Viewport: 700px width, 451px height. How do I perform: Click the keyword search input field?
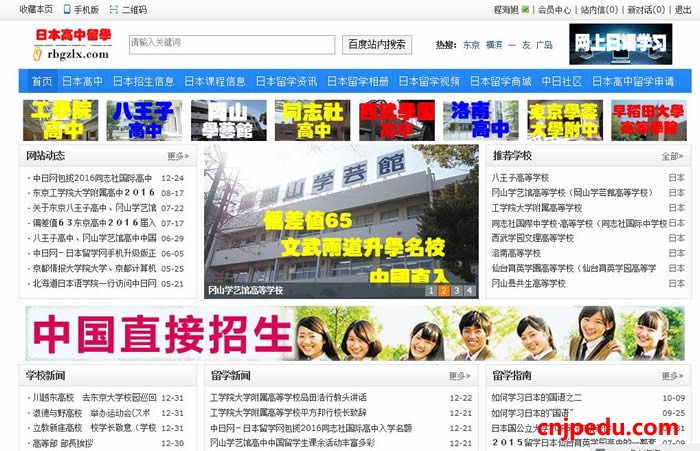[232, 45]
